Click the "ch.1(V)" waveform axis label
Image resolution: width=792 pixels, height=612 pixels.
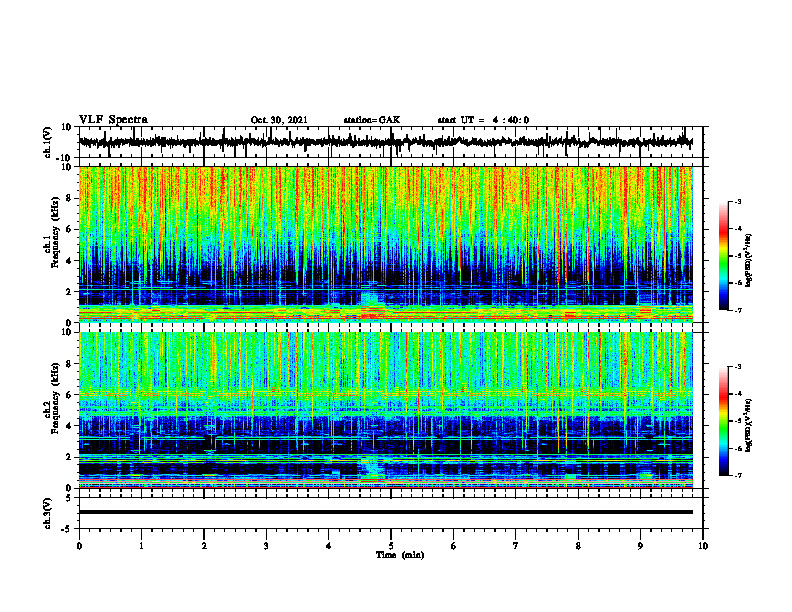(x=49, y=142)
